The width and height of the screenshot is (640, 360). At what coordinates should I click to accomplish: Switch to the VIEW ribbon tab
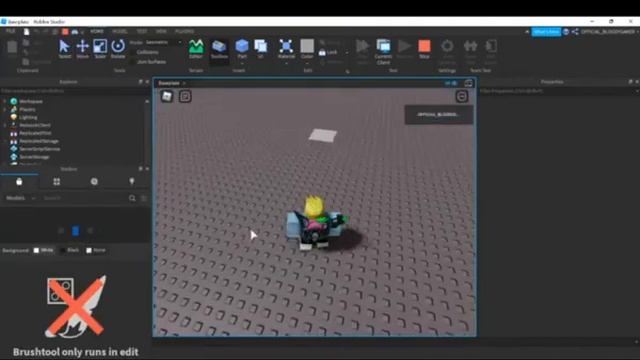tap(161, 31)
